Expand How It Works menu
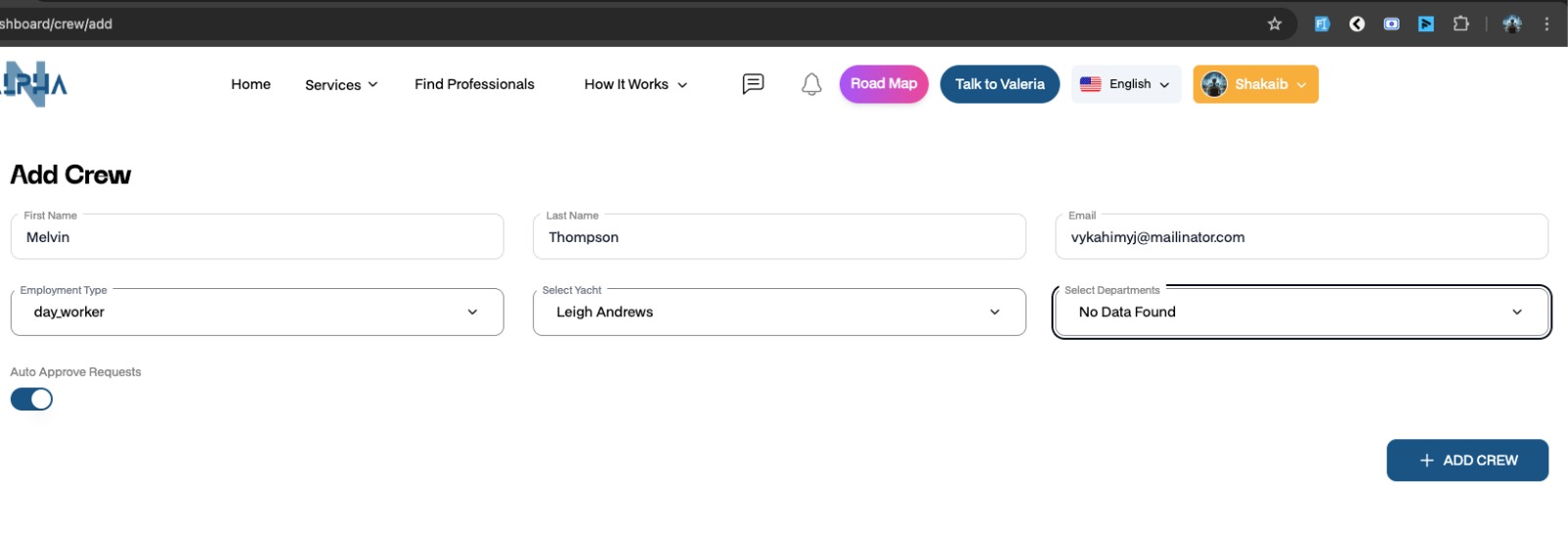This screenshot has width=1568, height=534. tap(635, 84)
